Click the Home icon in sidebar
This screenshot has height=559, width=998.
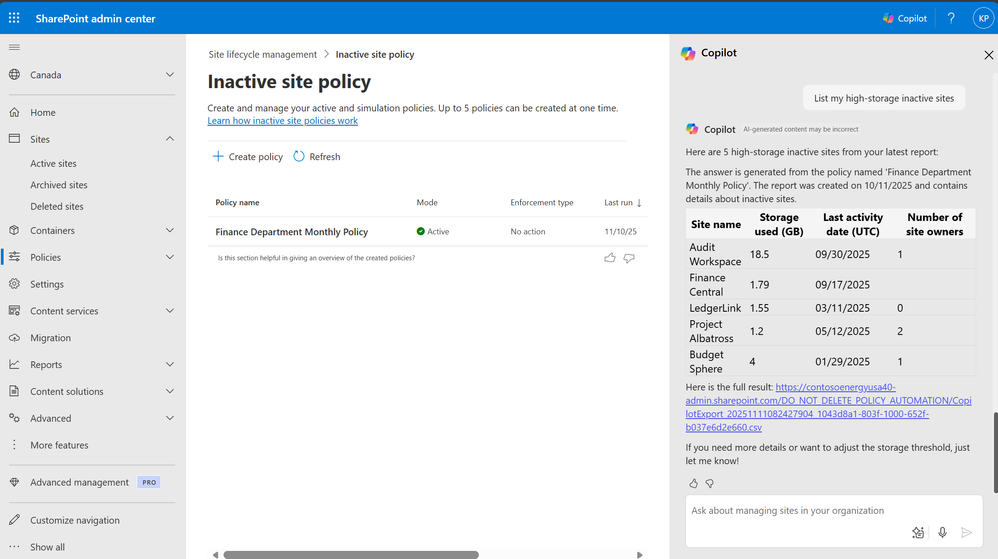pos(14,112)
